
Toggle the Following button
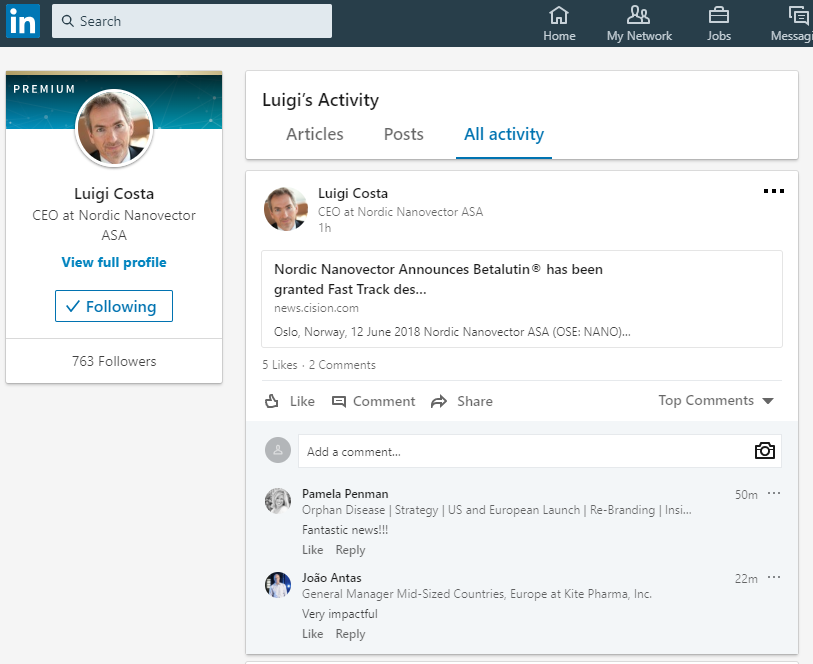[x=114, y=306]
